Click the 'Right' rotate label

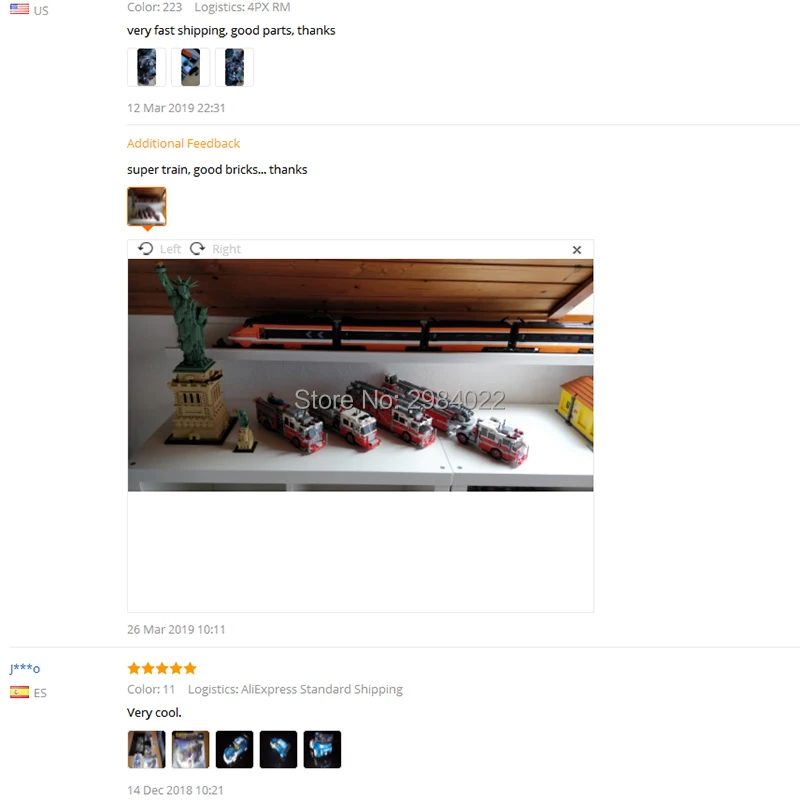point(226,249)
